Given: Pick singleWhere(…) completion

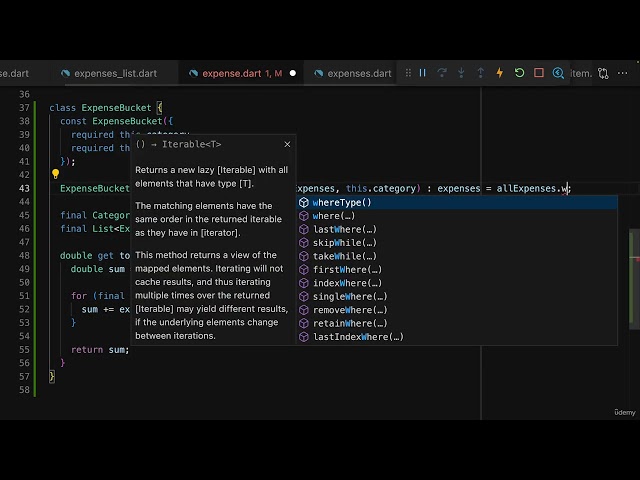Looking at the screenshot, I should [457, 297].
